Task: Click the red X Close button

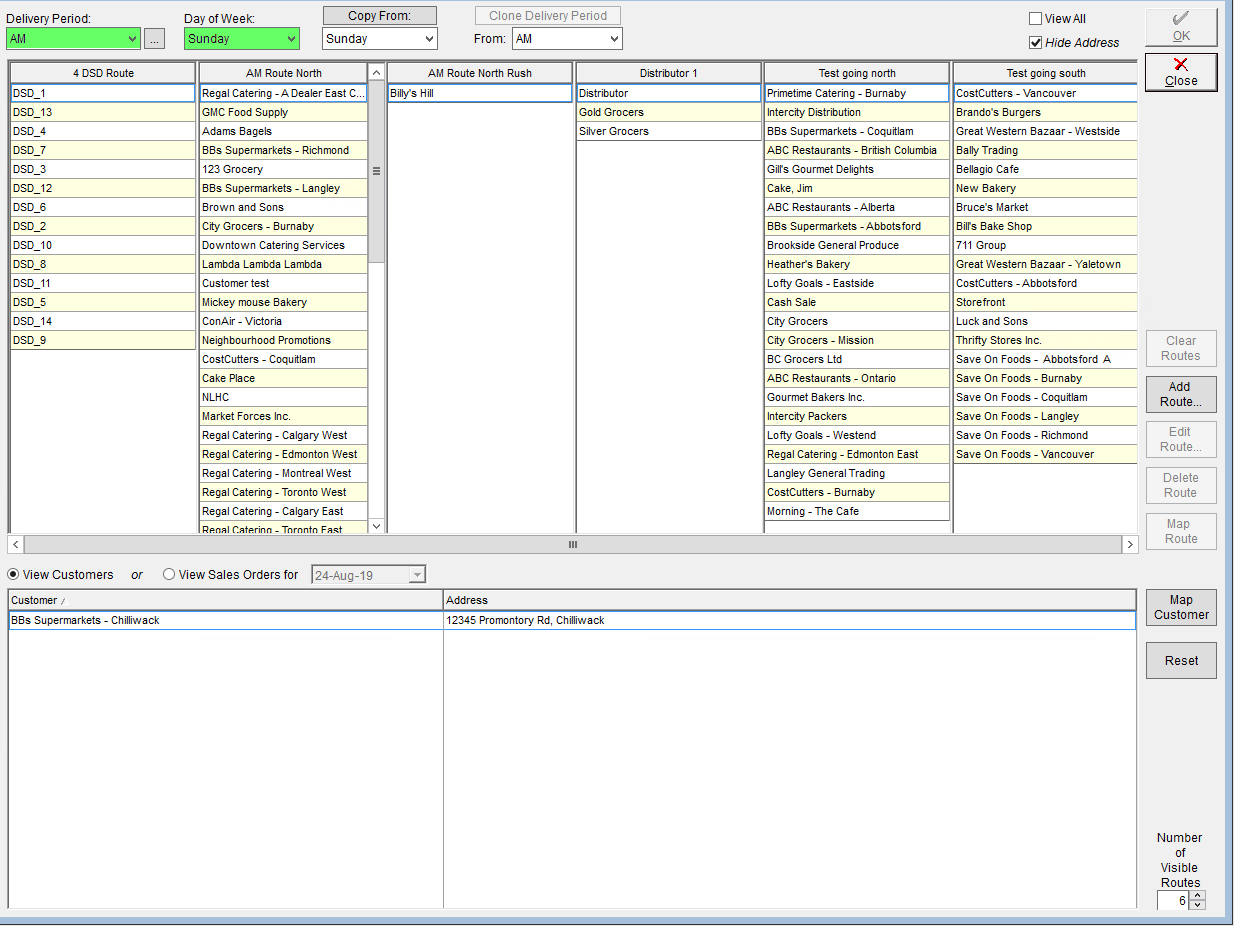Action: click(x=1181, y=72)
